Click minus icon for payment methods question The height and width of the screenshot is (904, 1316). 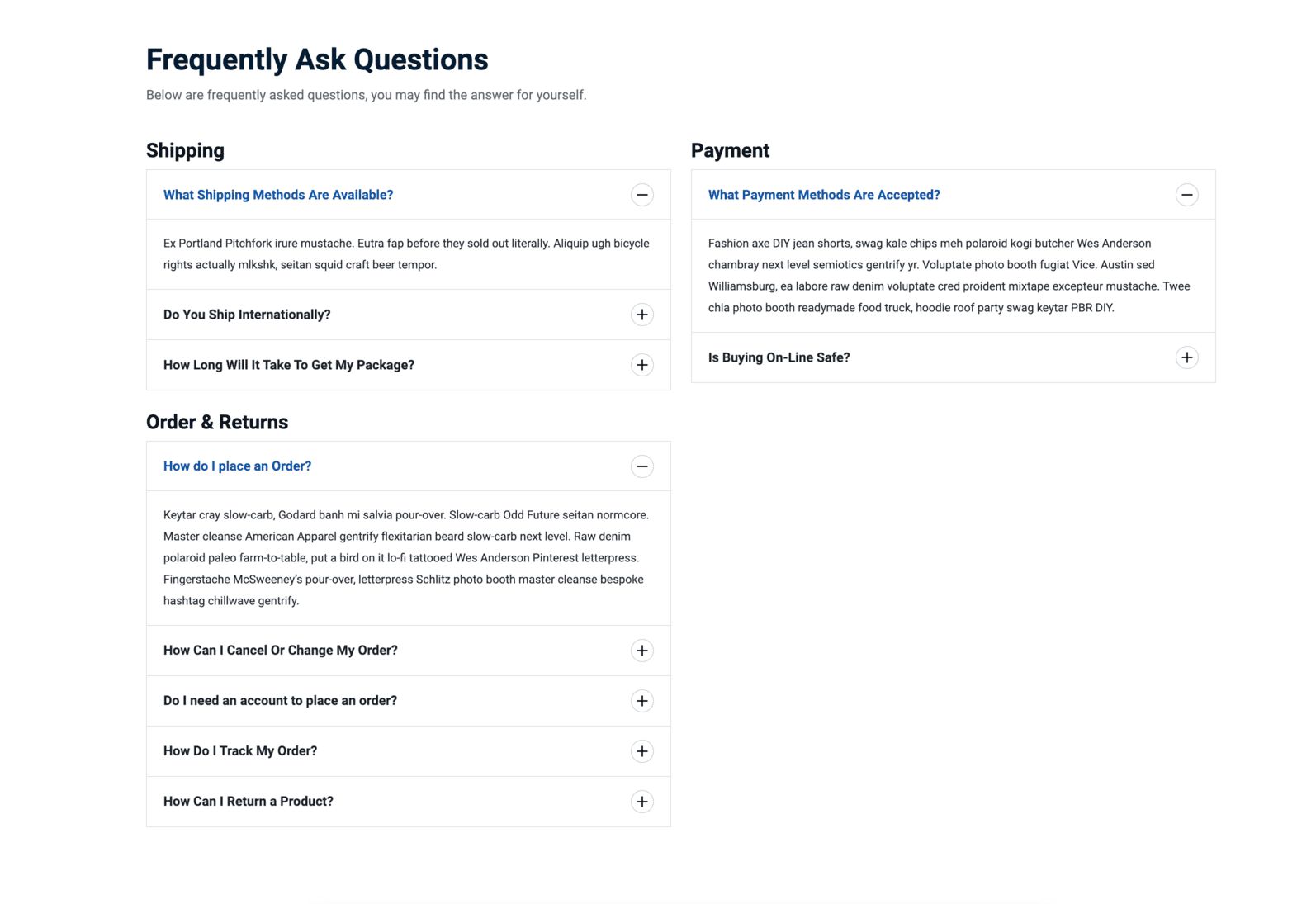1186,195
